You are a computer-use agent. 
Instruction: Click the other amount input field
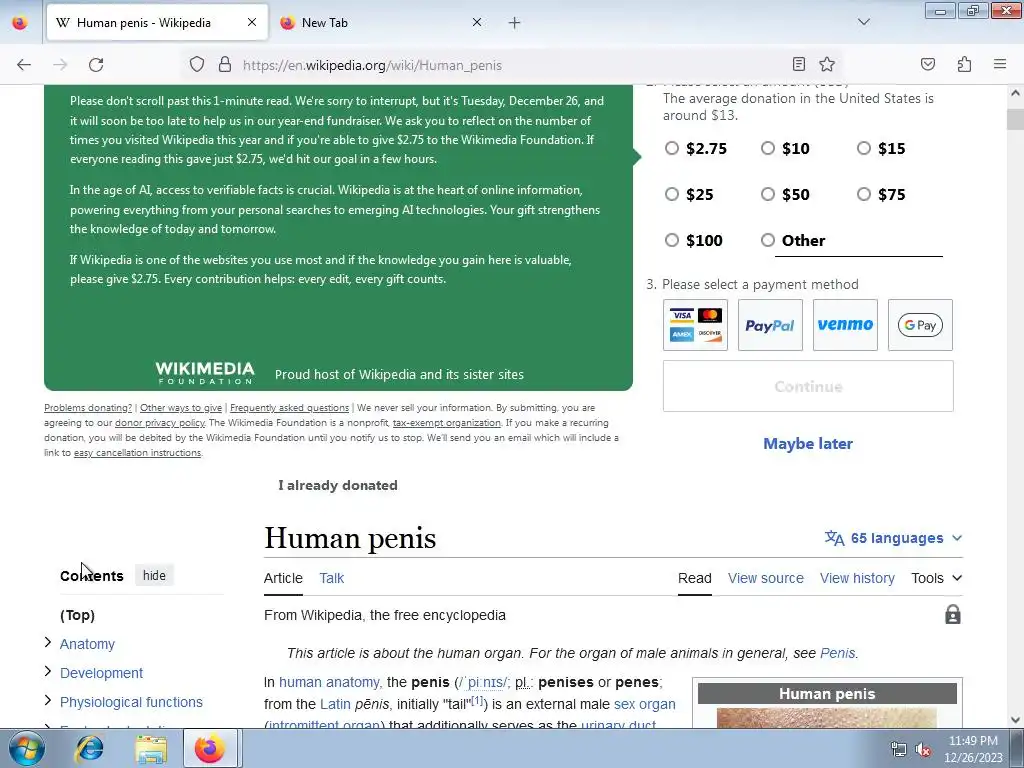pos(858,244)
